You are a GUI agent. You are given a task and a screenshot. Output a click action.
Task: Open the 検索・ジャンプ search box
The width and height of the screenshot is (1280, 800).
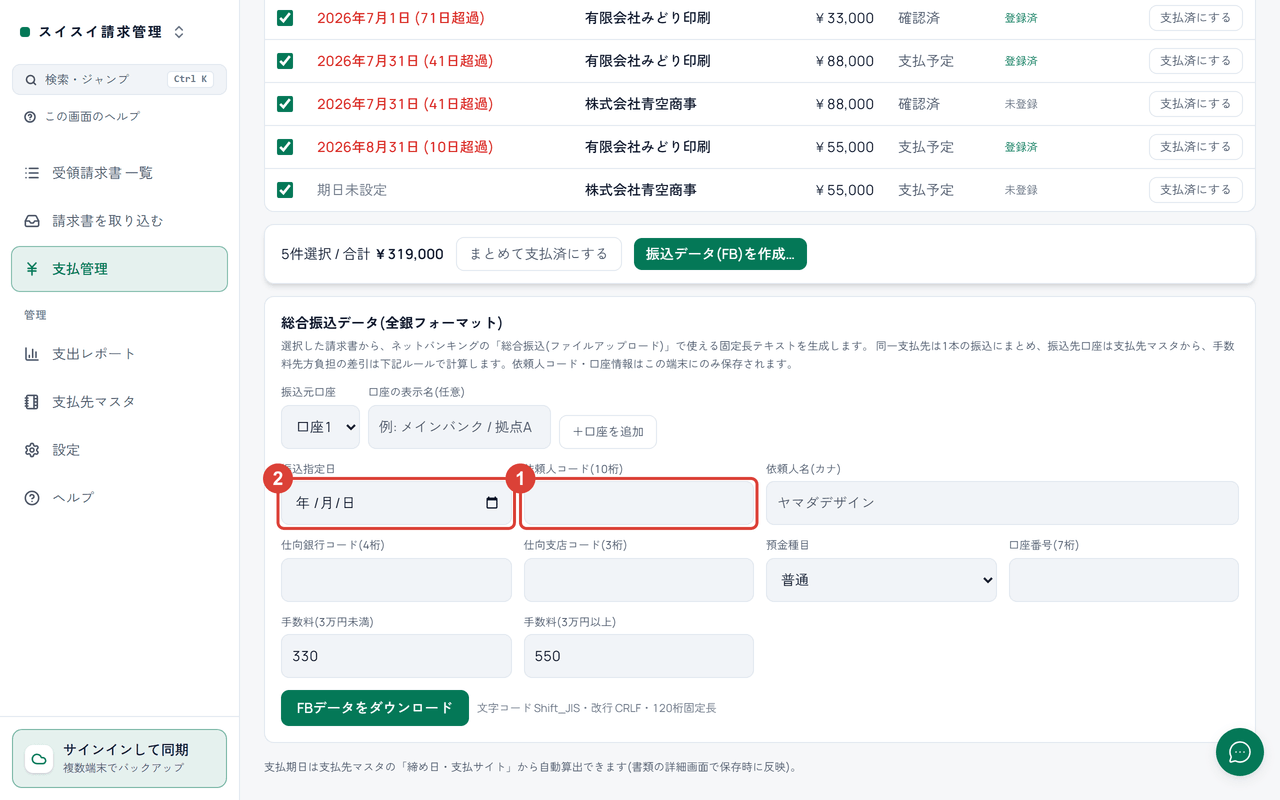point(119,79)
